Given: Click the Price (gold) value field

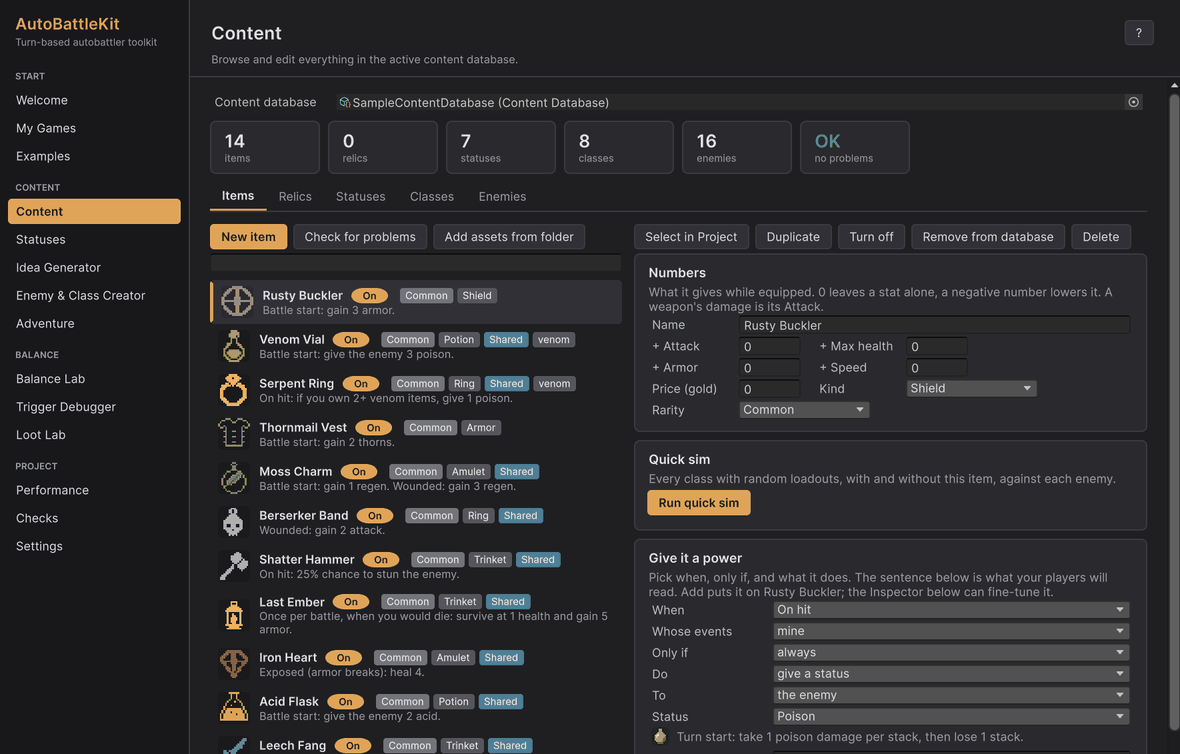Looking at the screenshot, I should coord(769,389).
